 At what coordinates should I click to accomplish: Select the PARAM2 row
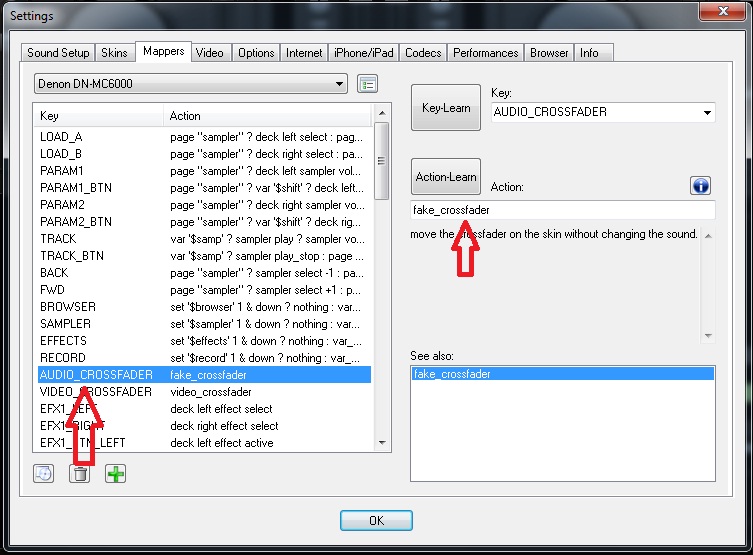coord(204,205)
